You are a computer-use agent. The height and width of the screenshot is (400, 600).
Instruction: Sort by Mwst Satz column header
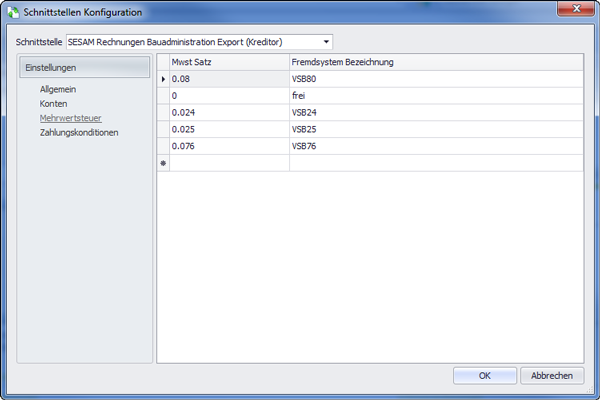pos(229,62)
